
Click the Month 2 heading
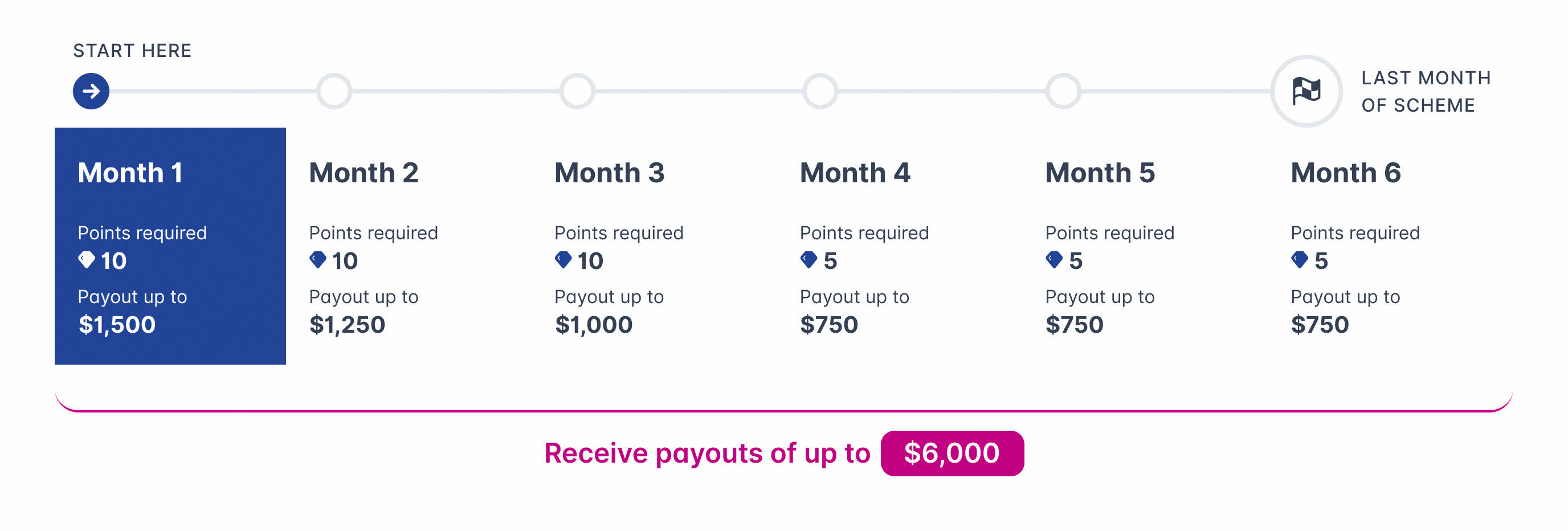tap(364, 173)
